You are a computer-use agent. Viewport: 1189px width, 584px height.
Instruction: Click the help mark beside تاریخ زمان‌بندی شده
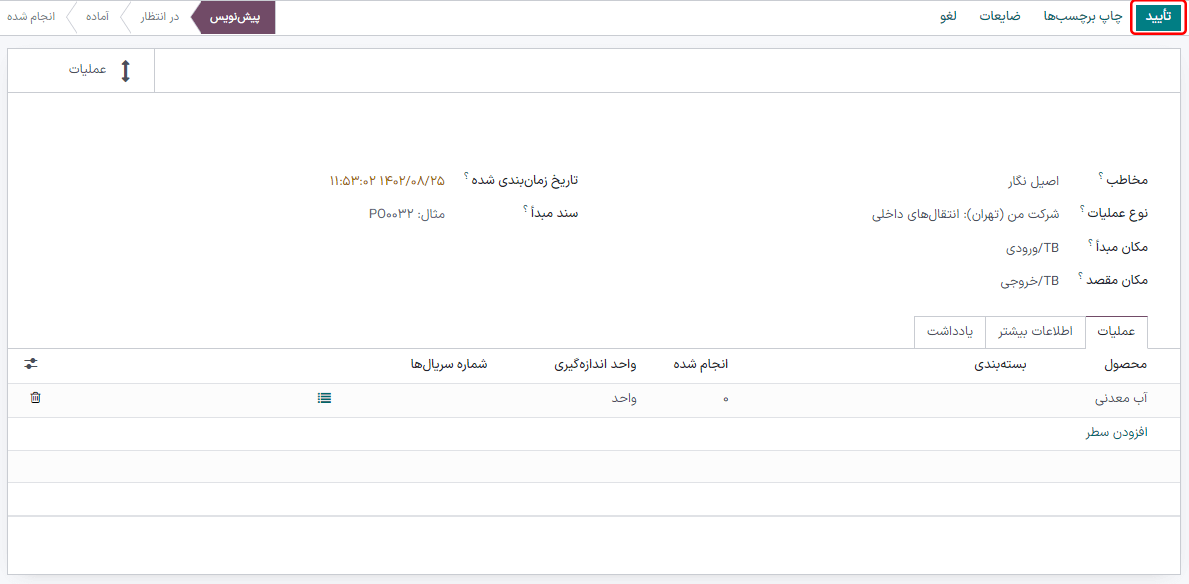[x=466, y=175]
